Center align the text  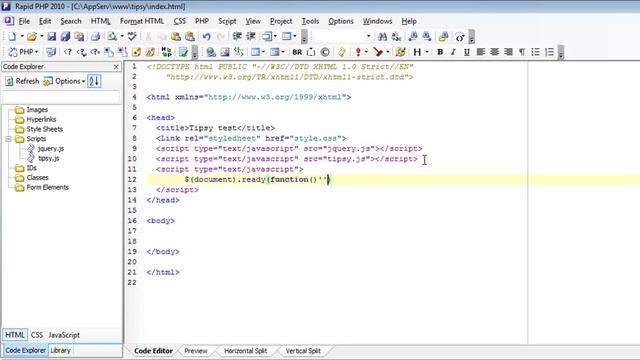[x=495, y=52]
